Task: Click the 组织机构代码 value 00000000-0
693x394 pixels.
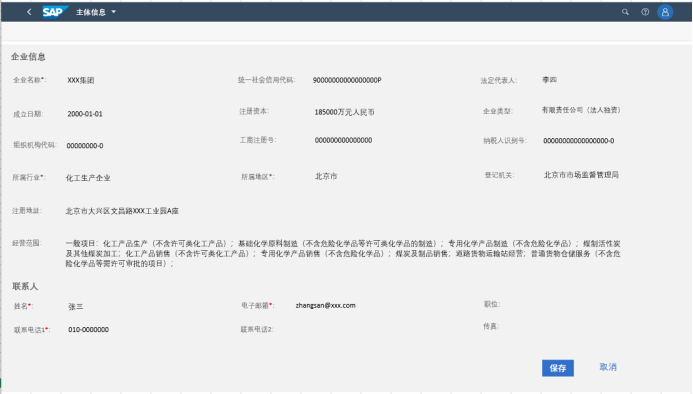Action: tap(85, 145)
